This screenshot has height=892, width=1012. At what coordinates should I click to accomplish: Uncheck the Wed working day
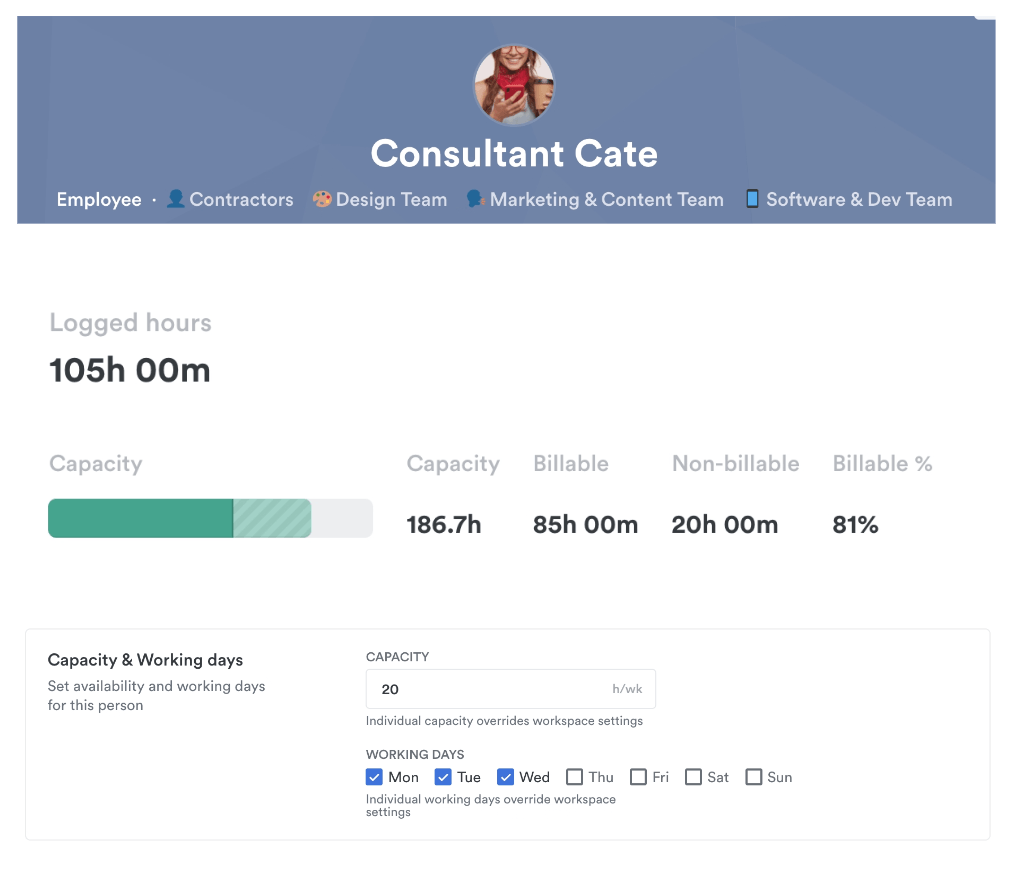tap(506, 777)
